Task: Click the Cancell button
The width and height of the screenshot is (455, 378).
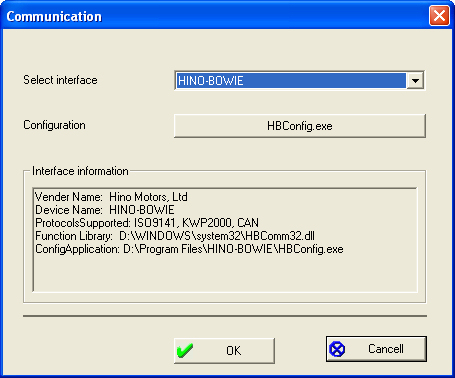Action: point(376,349)
